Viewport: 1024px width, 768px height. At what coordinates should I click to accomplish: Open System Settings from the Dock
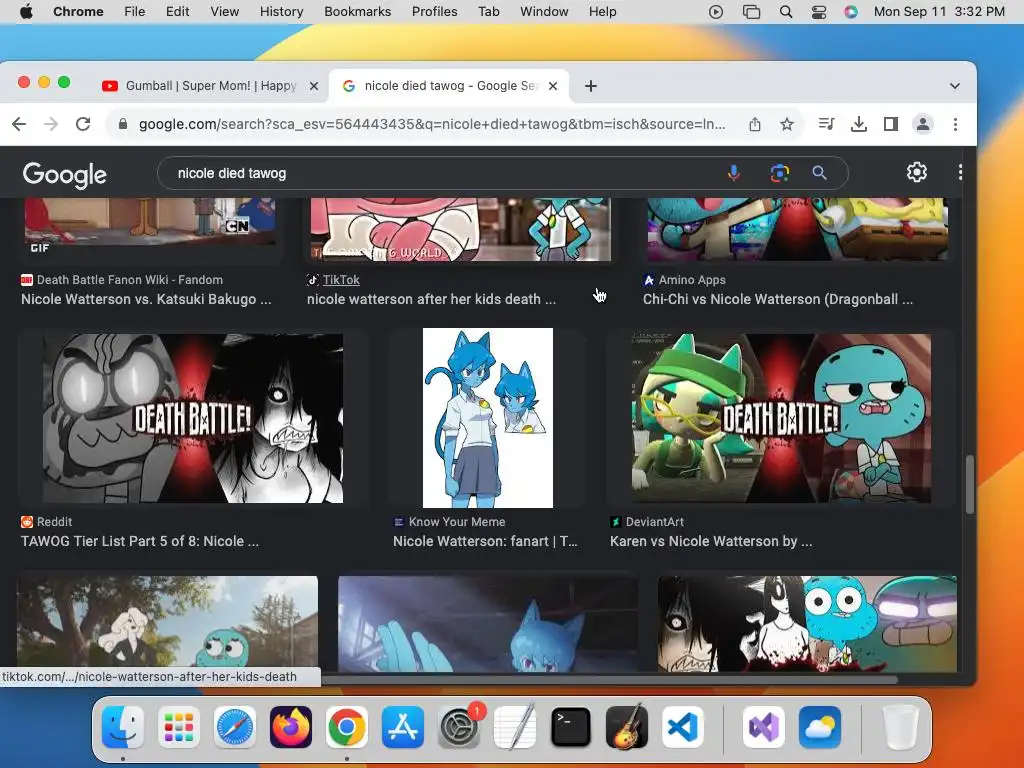point(459,727)
